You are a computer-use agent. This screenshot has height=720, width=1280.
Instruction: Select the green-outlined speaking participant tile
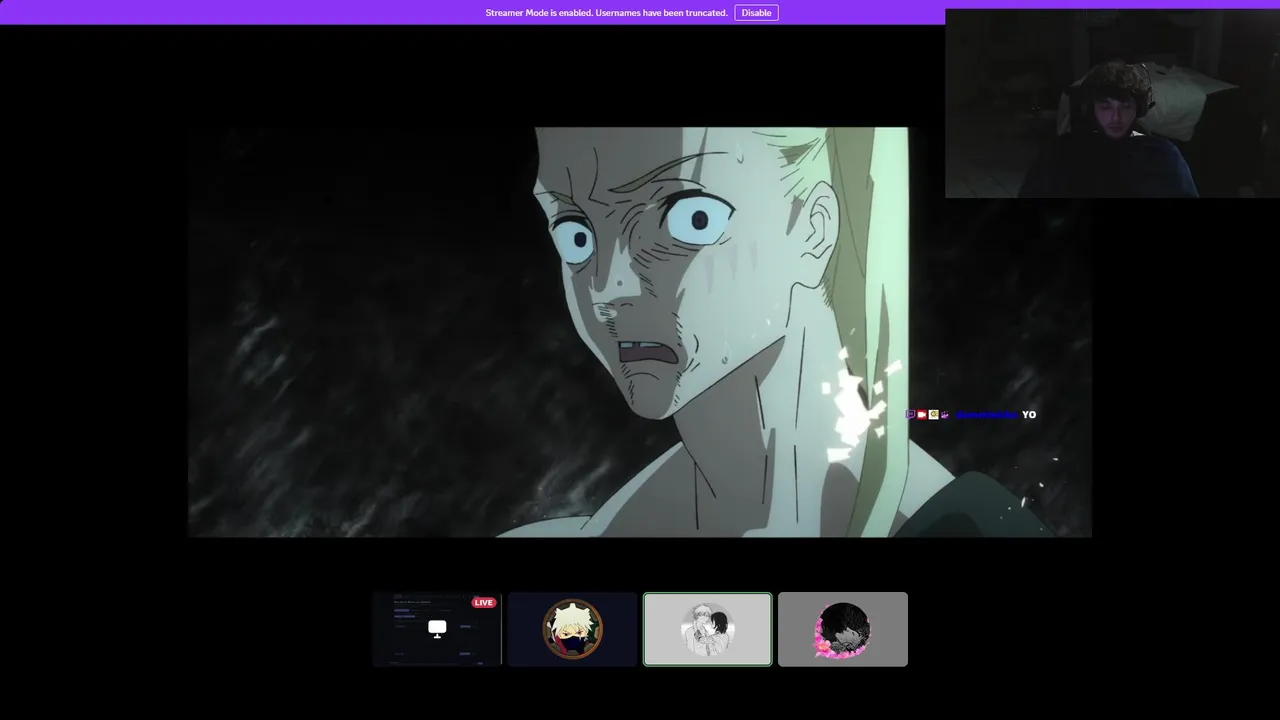(x=708, y=629)
